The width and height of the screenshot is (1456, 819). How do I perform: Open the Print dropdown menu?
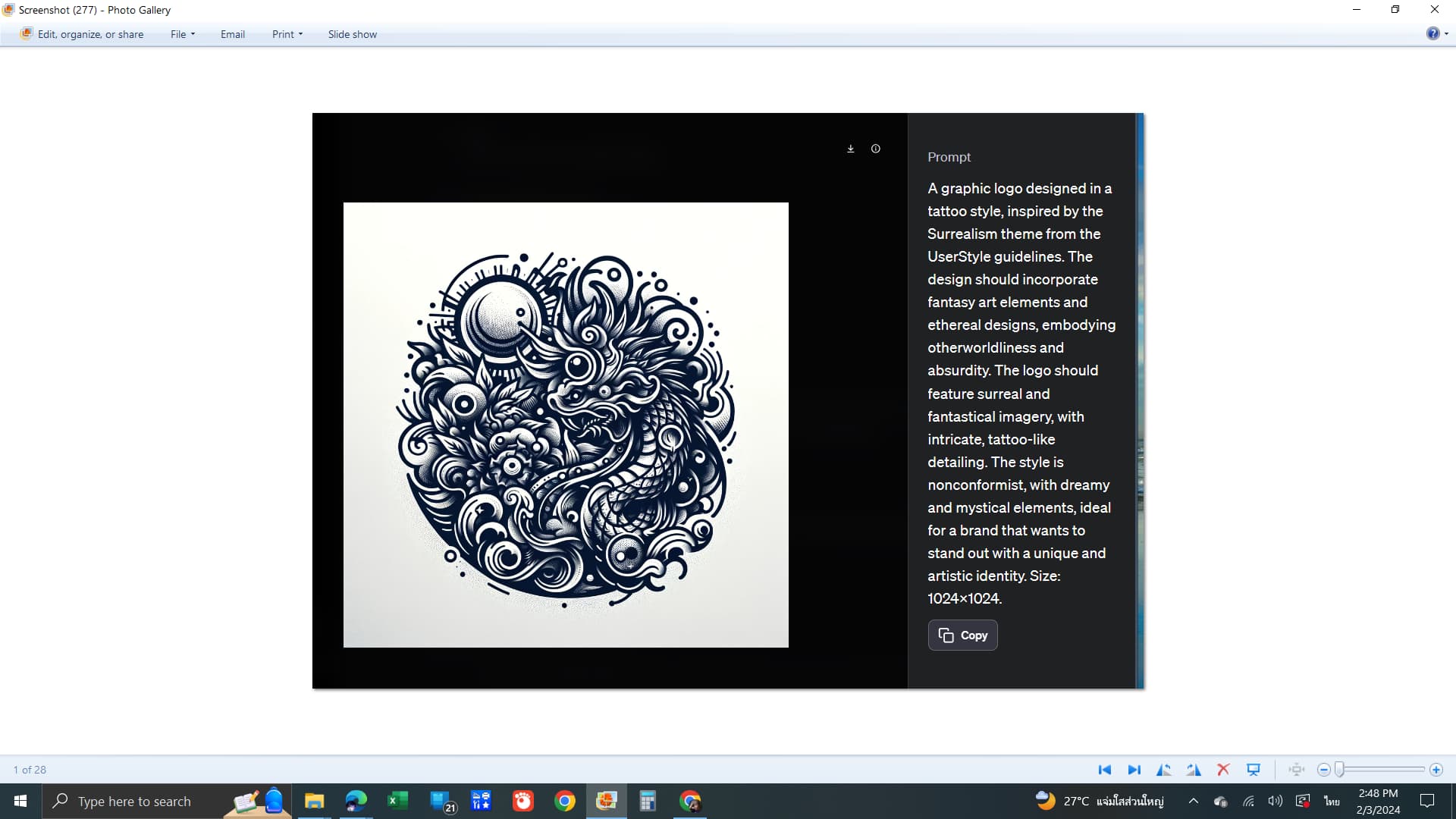287,34
